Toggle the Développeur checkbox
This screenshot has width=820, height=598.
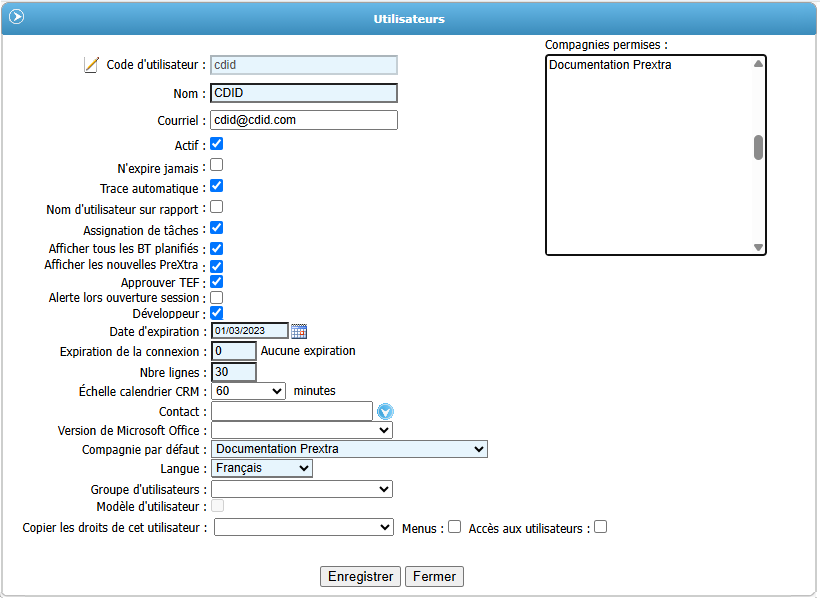point(216,313)
